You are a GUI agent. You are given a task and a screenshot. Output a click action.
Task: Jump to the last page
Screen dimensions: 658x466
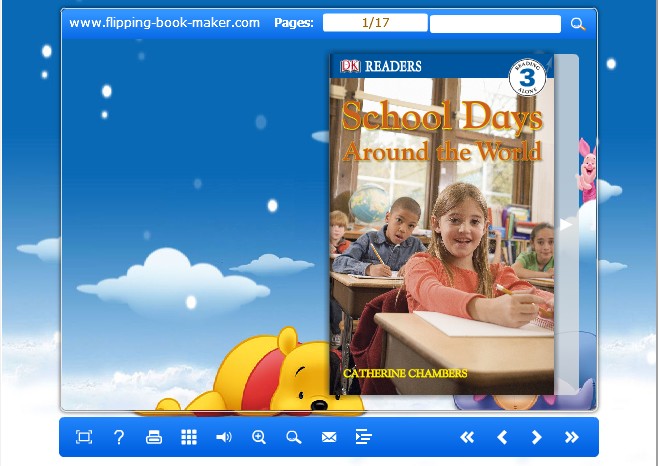pyautogui.click(x=572, y=437)
